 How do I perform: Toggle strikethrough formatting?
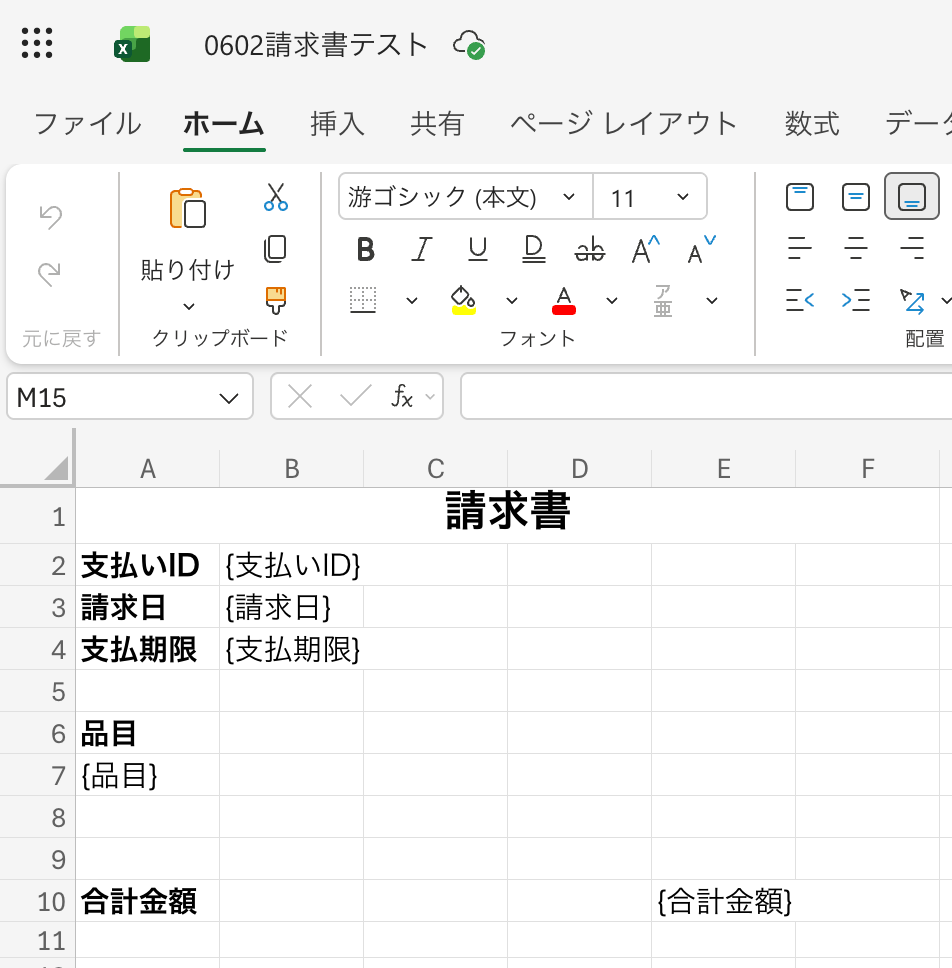pos(590,249)
